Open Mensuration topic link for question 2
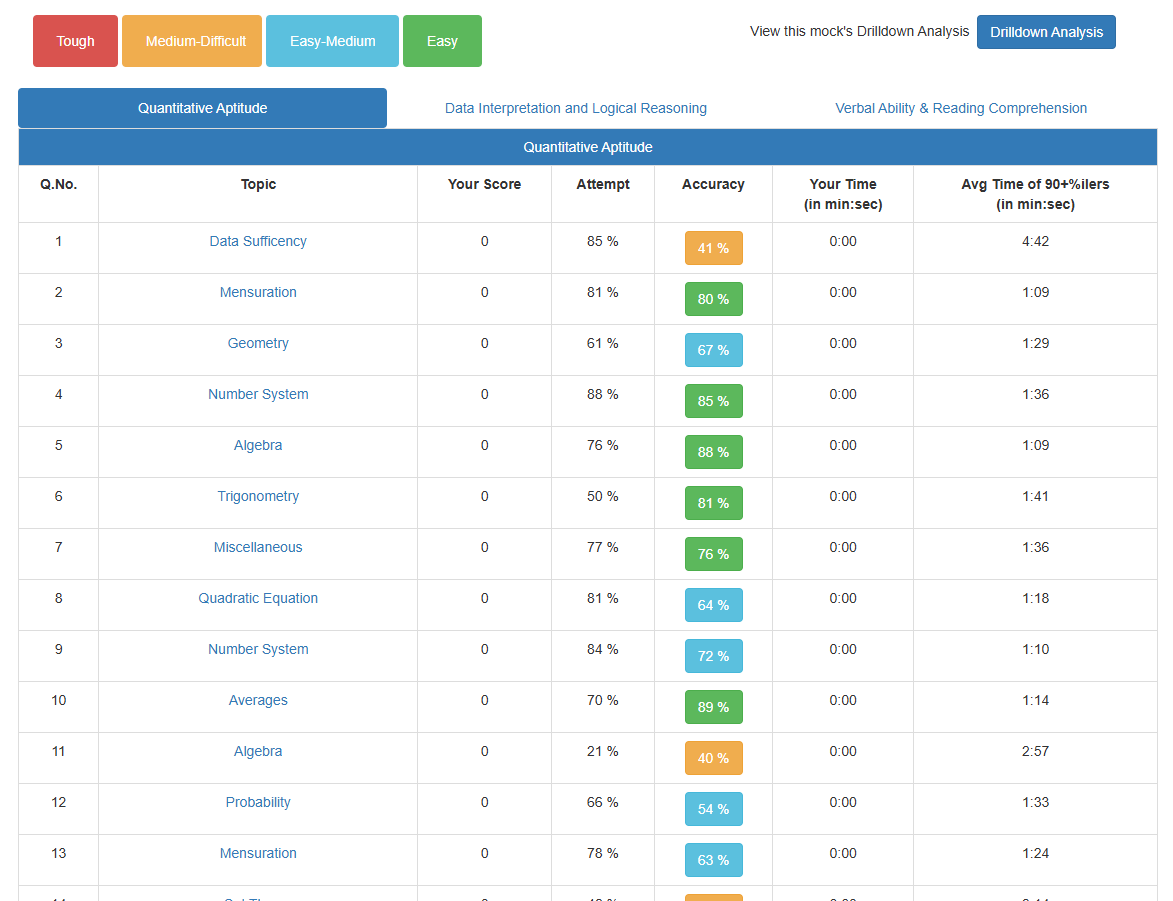 click(258, 292)
